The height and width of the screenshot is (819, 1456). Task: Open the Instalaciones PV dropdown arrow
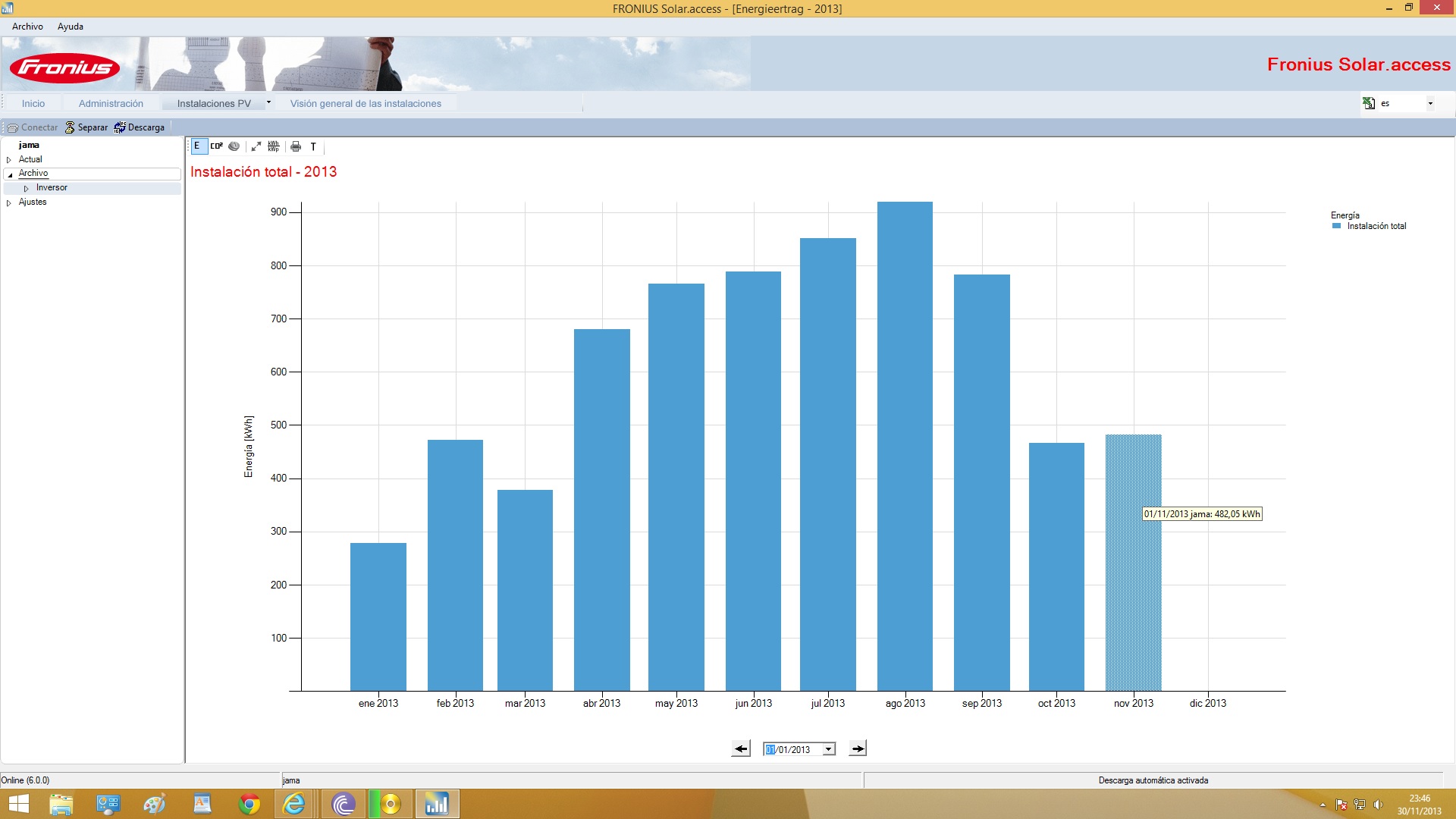(268, 102)
